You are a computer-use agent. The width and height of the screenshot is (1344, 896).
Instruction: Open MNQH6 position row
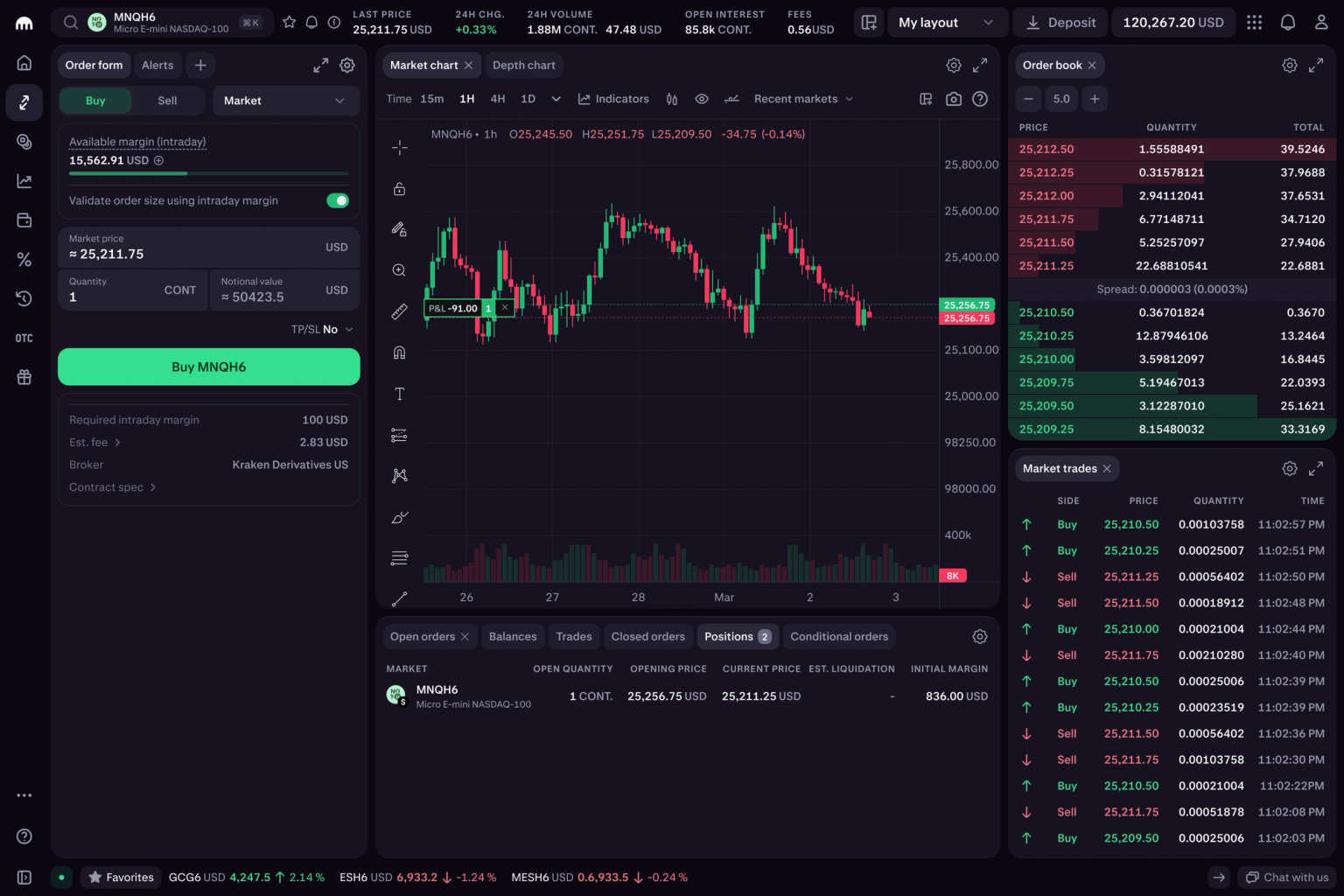pyautogui.click(x=688, y=696)
